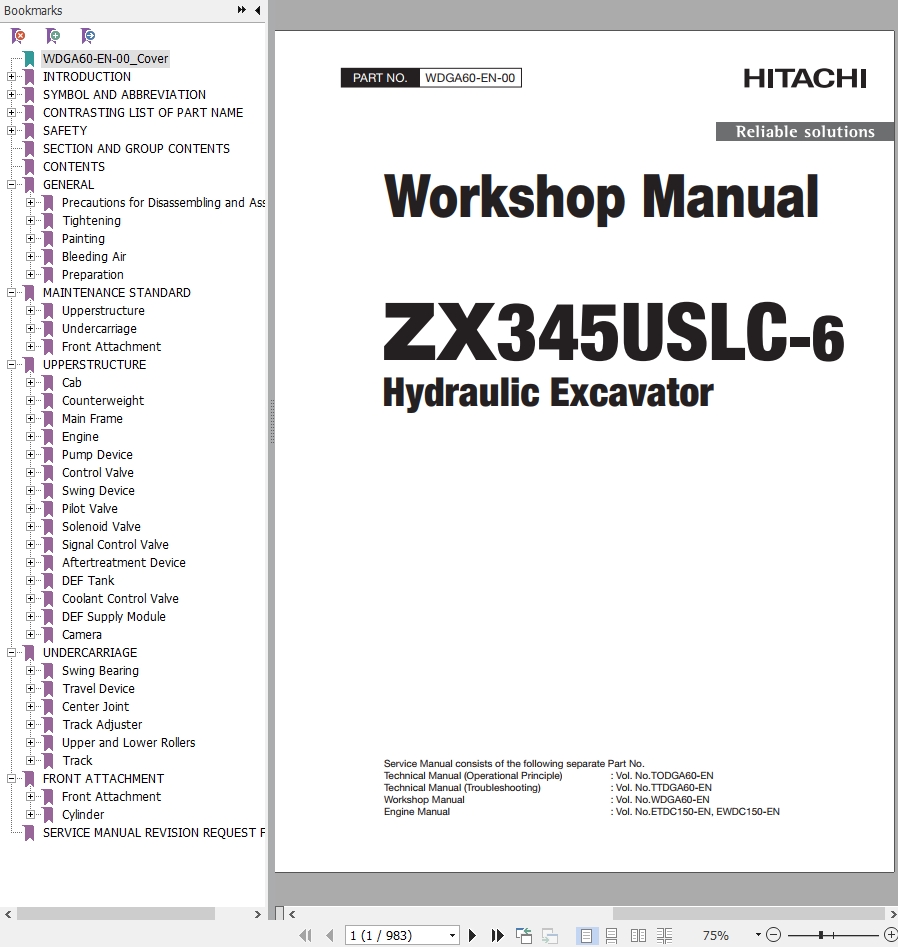This screenshot has height=947, width=898.
Task: Open the zoom level dropdown arrow
Action: (758, 935)
